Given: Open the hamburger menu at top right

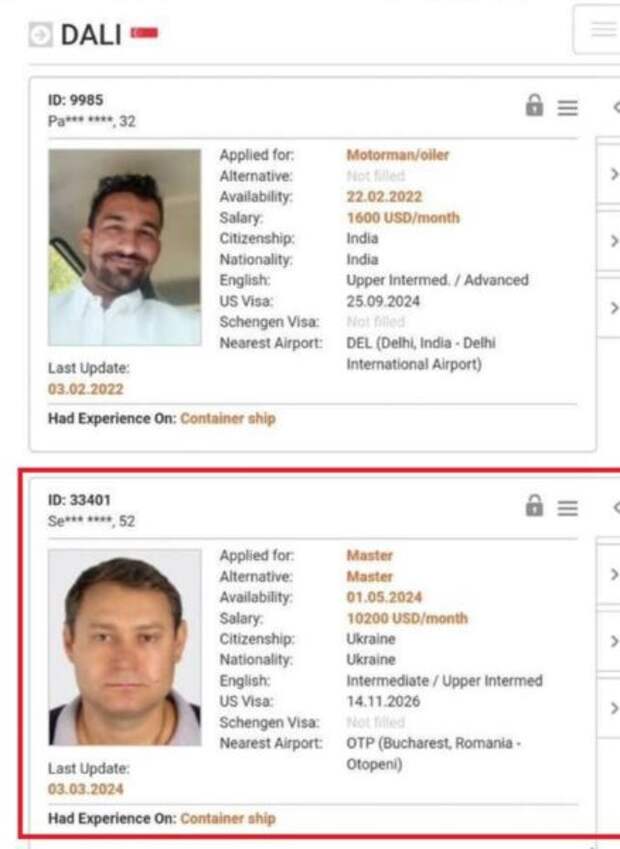Looking at the screenshot, I should [602, 29].
